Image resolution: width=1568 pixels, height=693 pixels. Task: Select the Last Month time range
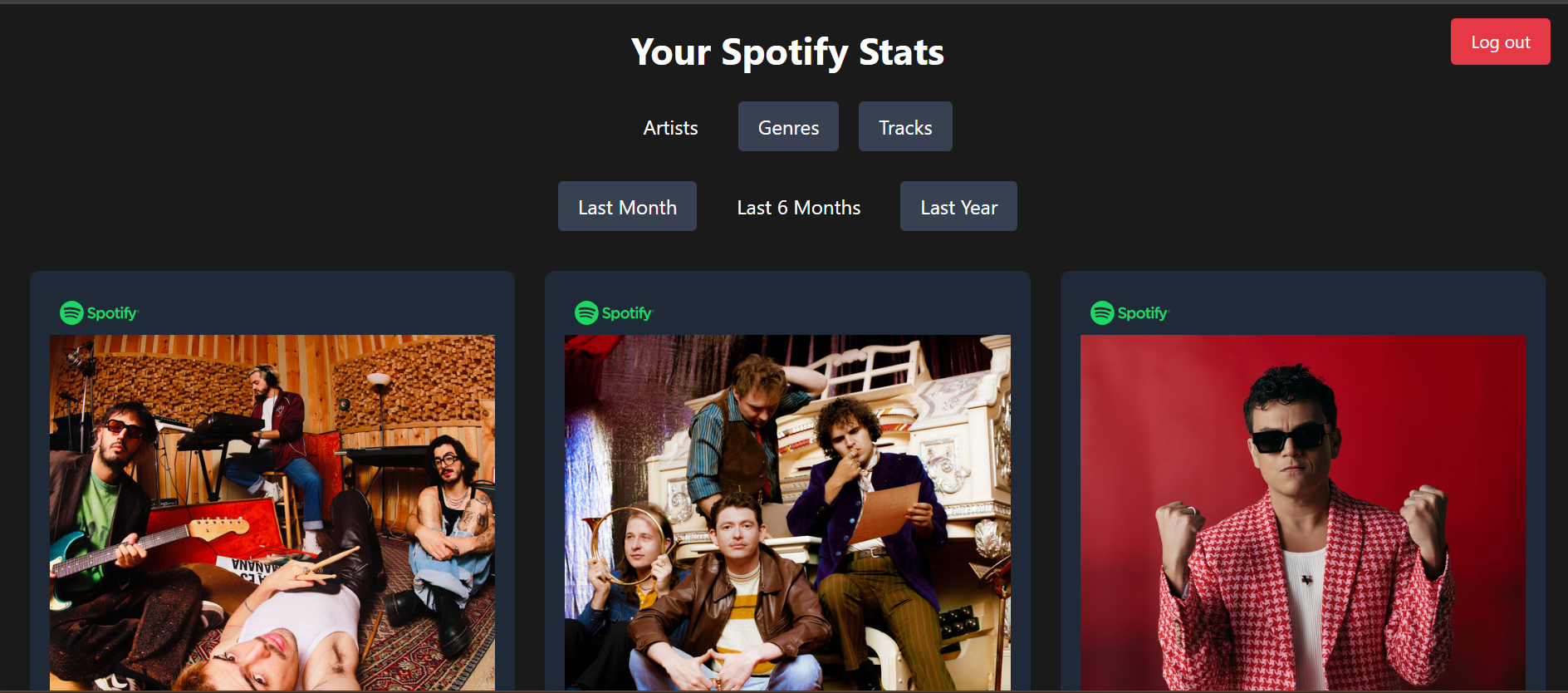(x=627, y=207)
